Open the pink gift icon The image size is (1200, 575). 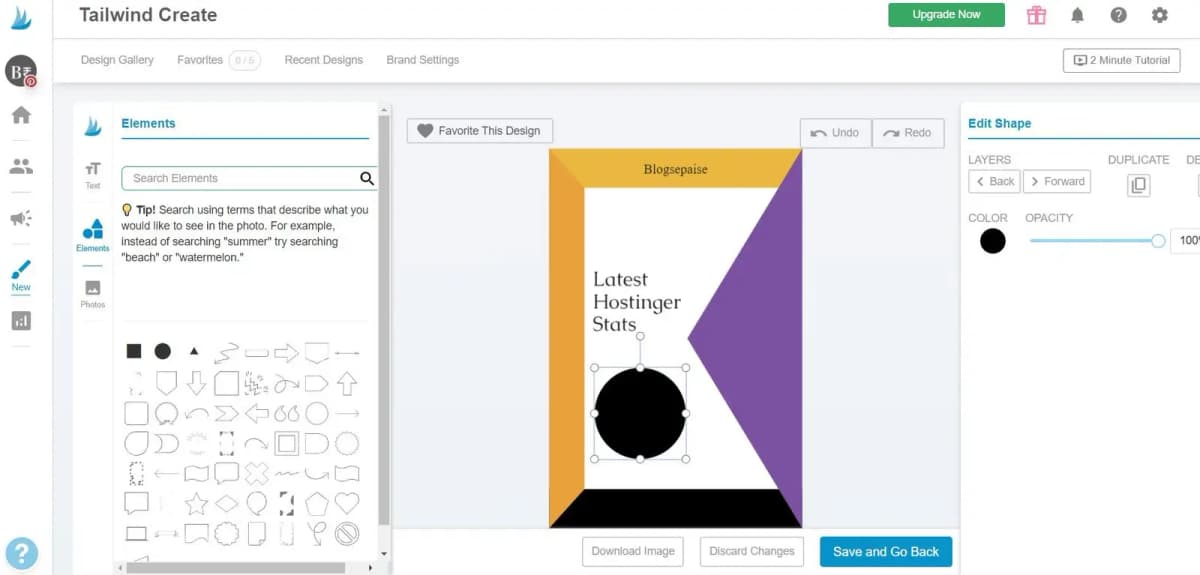point(1036,15)
